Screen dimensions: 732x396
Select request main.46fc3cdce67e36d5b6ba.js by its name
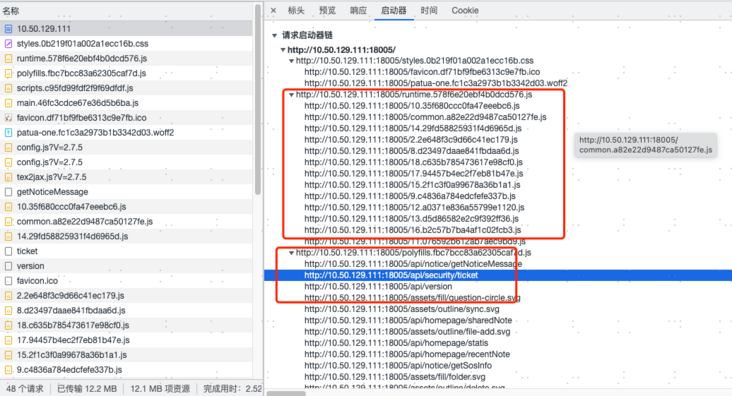pyautogui.click(x=77, y=103)
